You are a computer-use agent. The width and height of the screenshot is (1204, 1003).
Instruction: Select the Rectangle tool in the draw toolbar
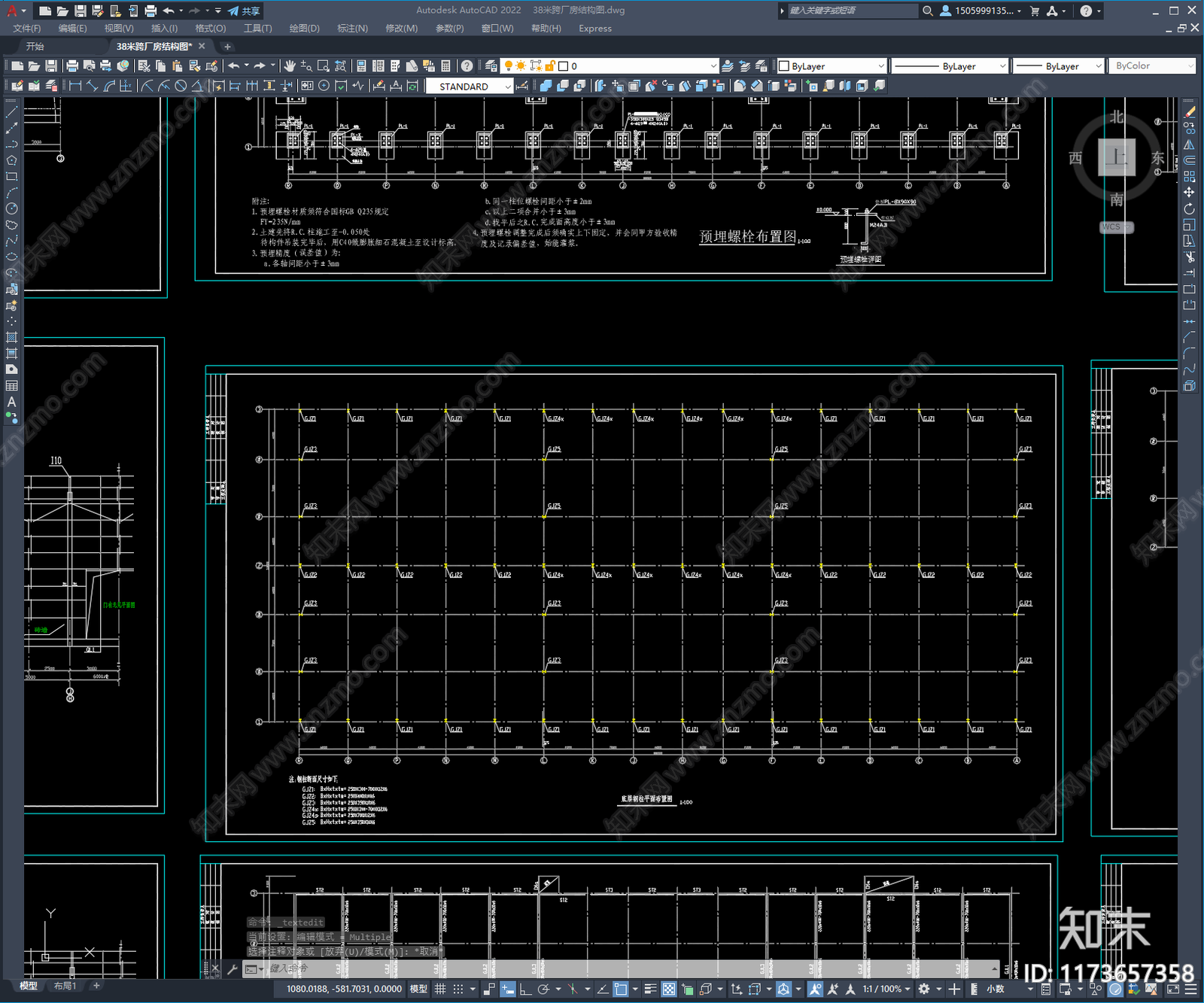11,176
